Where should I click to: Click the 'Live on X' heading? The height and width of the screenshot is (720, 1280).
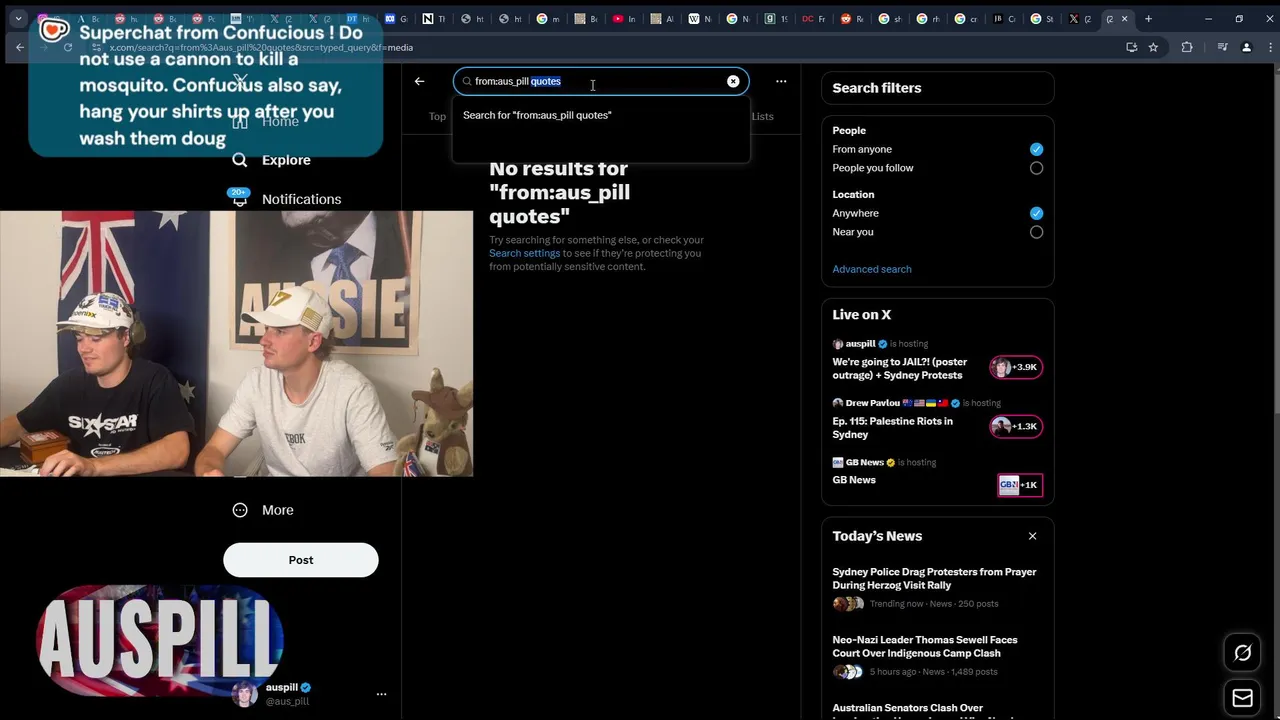click(x=861, y=315)
